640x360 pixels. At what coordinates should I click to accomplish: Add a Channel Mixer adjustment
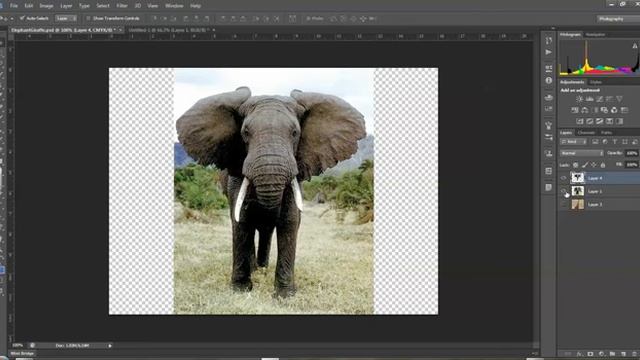point(614,110)
